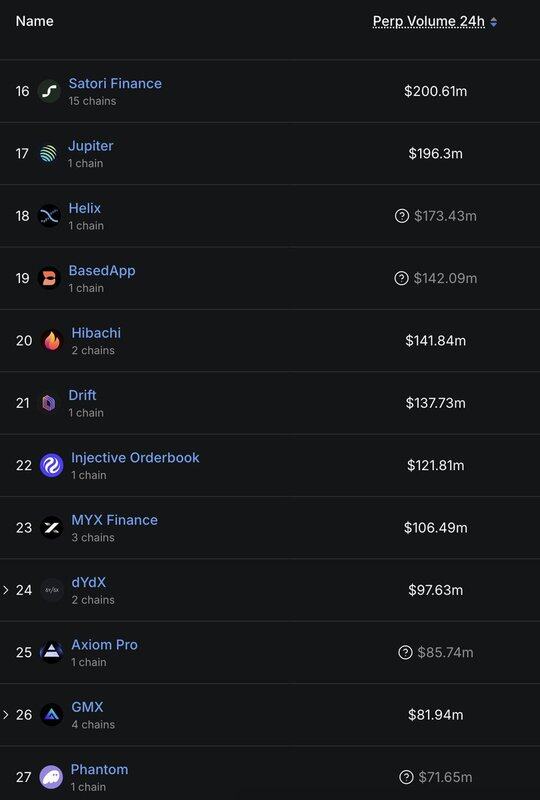540x800 pixels.
Task: Open the Axiom Pro link
Action: (104, 644)
